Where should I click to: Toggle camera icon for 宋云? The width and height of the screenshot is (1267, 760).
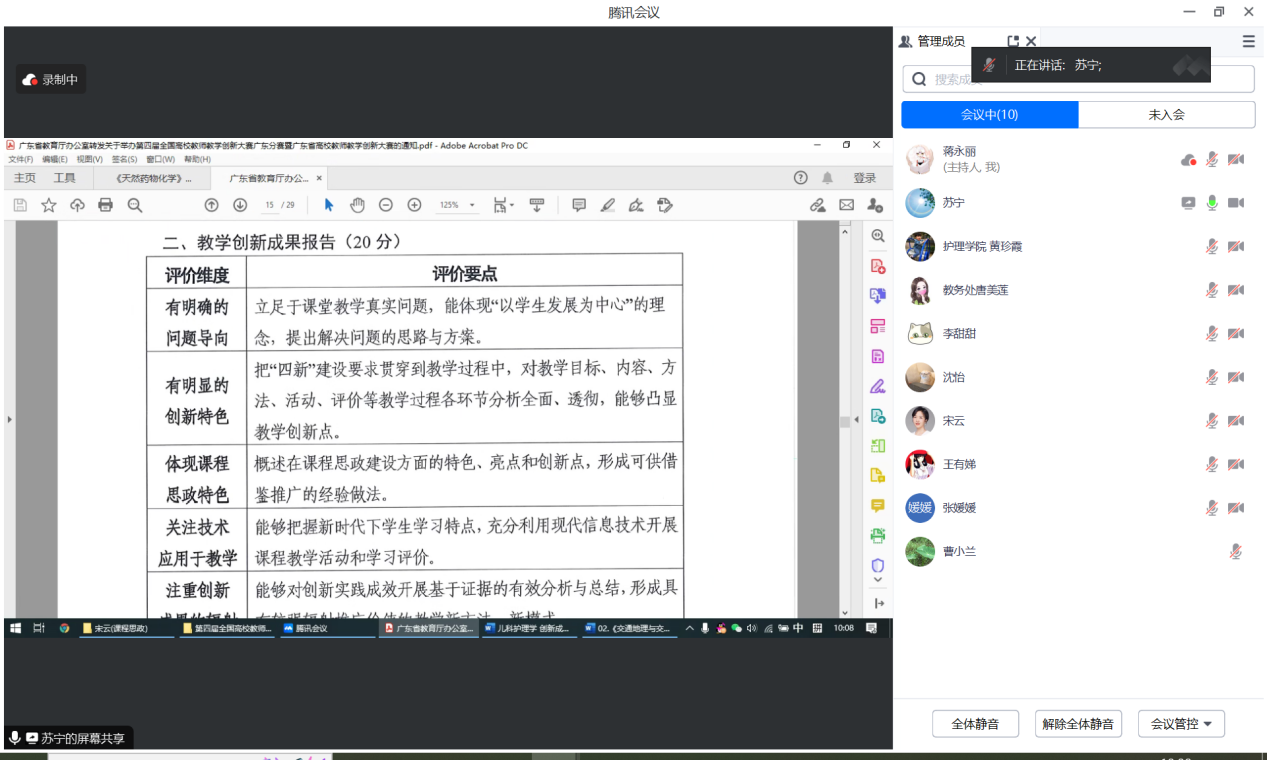coord(1236,421)
